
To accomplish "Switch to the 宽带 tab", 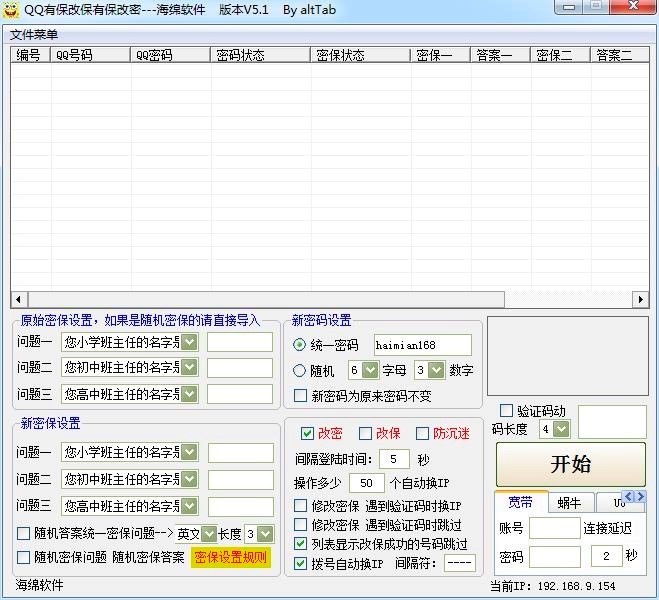I will [x=520, y=502].
